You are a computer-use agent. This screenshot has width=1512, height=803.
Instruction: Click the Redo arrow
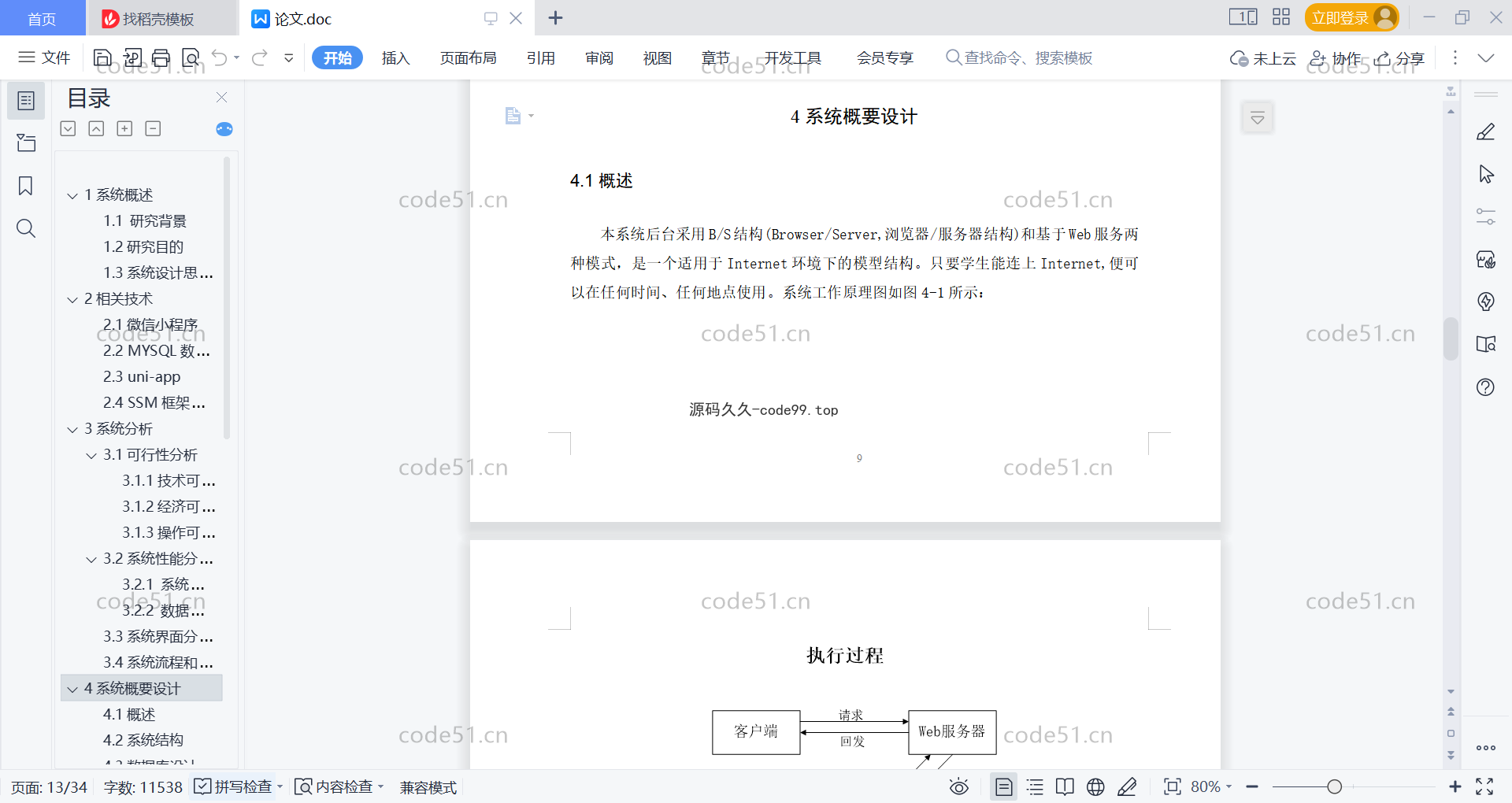point(260,57)
